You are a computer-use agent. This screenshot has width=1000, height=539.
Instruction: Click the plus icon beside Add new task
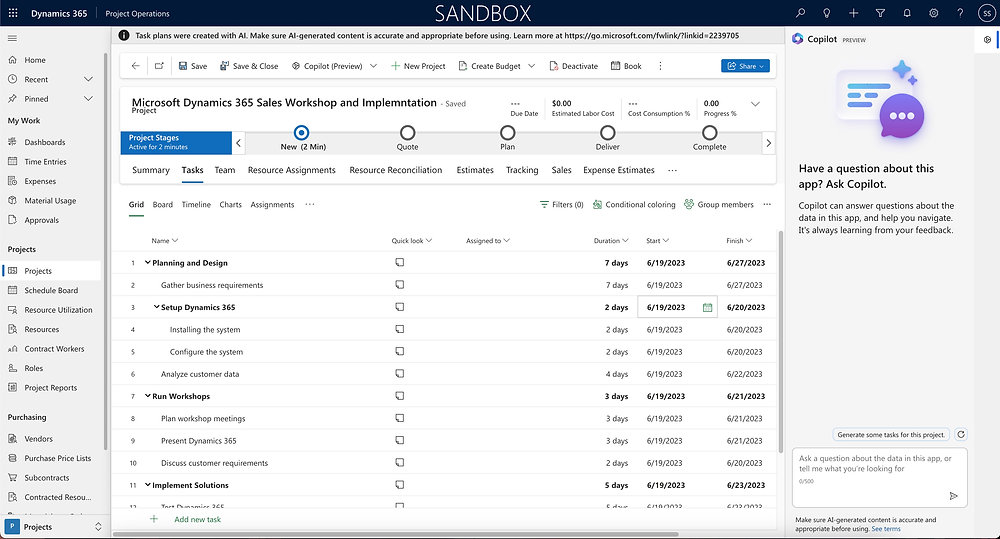[154, 519]
